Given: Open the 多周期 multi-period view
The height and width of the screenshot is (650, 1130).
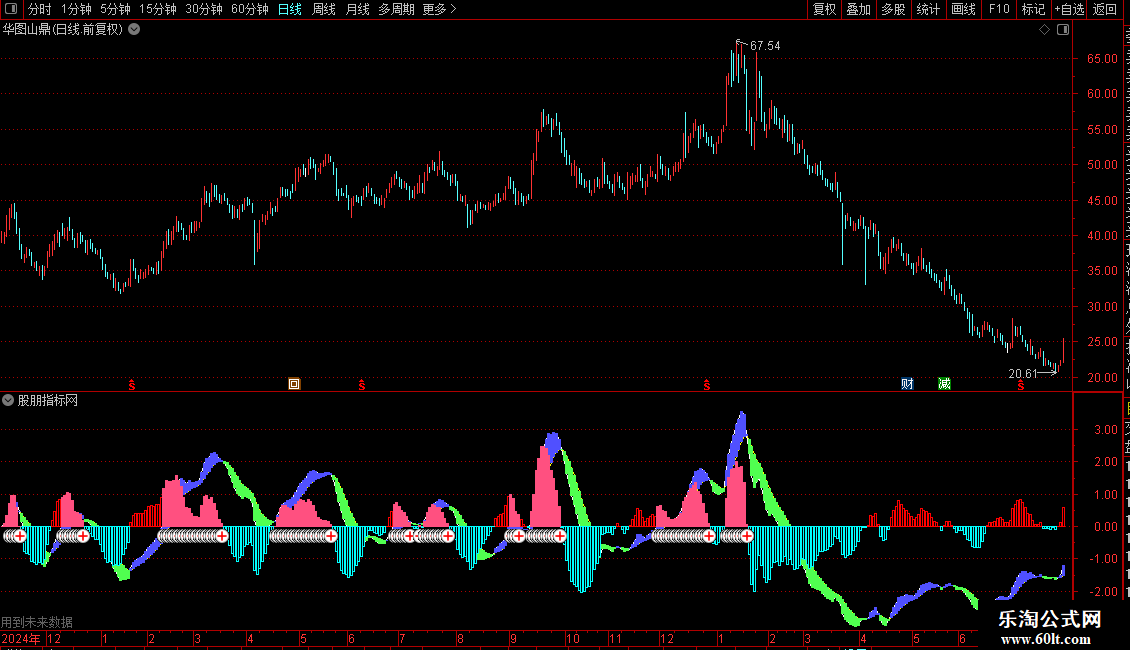Looking at the screenshot, I should [x=396, y=9].
